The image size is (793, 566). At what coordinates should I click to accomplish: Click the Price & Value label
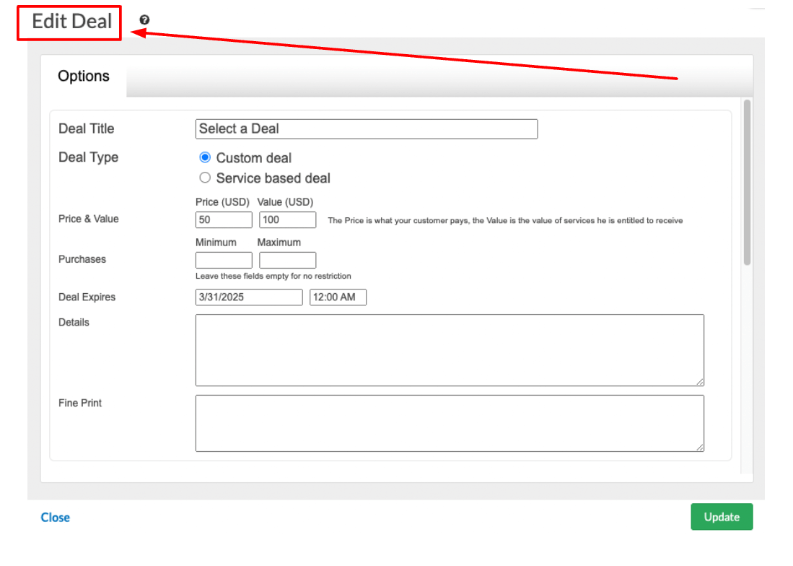click(x=89, y=219)
